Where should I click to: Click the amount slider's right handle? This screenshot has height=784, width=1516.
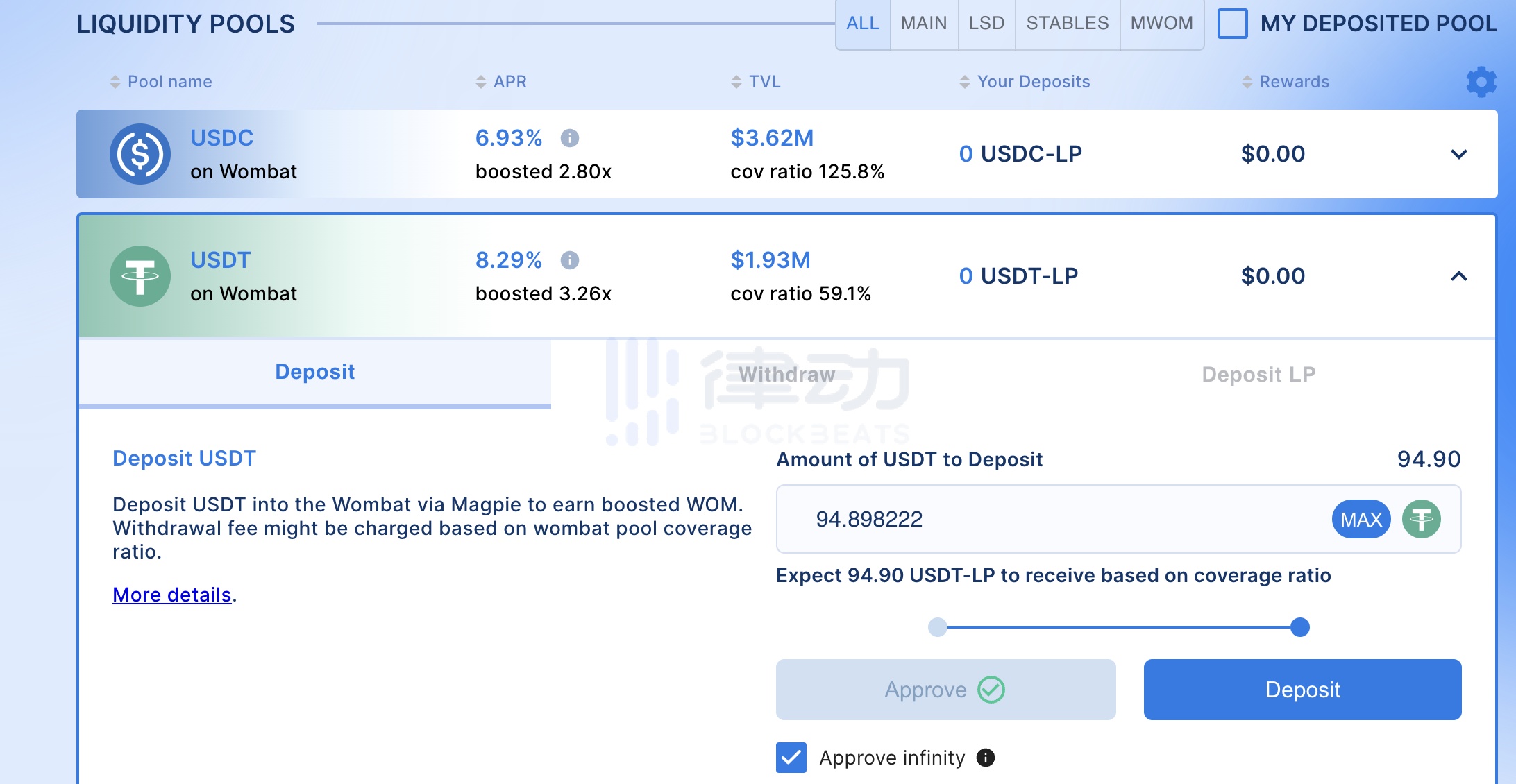pyautogui.click(x=1299, y=627)
